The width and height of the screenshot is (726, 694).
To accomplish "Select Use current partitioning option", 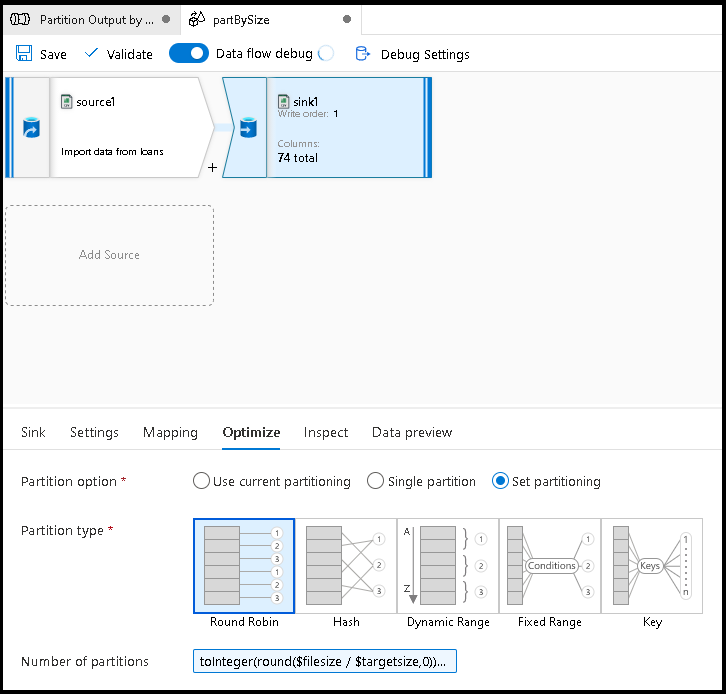I will pos(201,481).
